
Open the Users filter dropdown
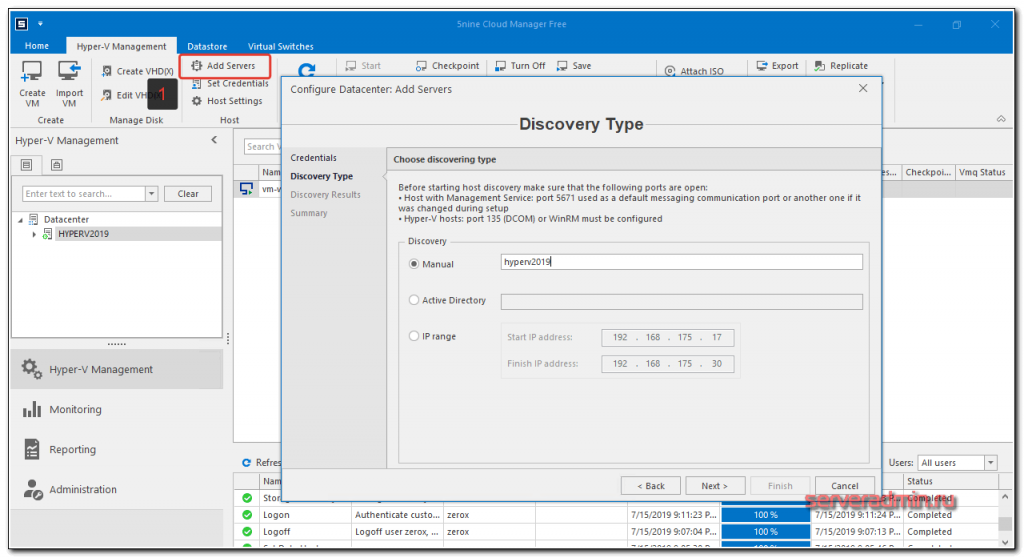tap(990, 463)
